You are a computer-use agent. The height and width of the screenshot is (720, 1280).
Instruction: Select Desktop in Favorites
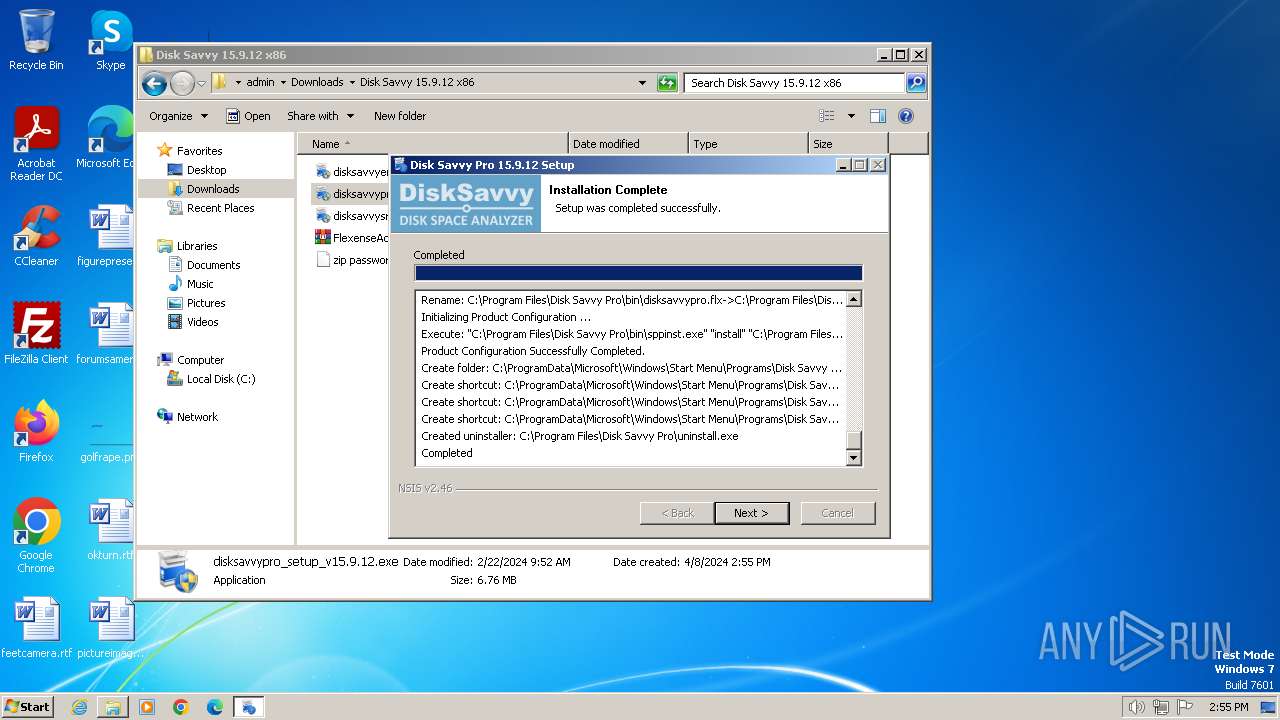click(x=206, y=170)
